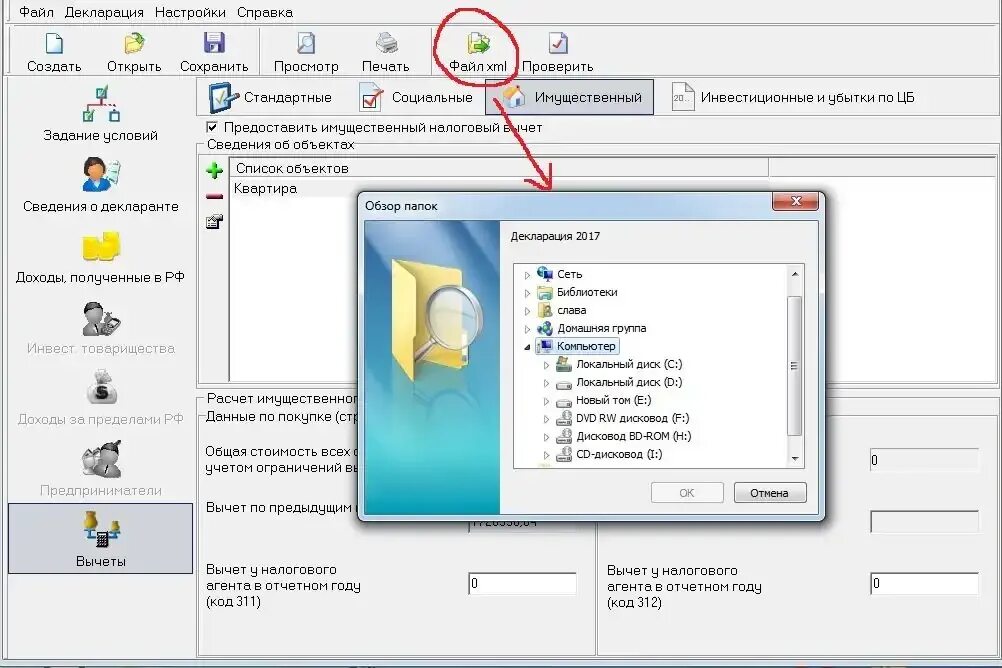The height and width of the screenshot is (668, 1002).
Task: Click the код 311 deduction input field
Action: coord(523,583)
